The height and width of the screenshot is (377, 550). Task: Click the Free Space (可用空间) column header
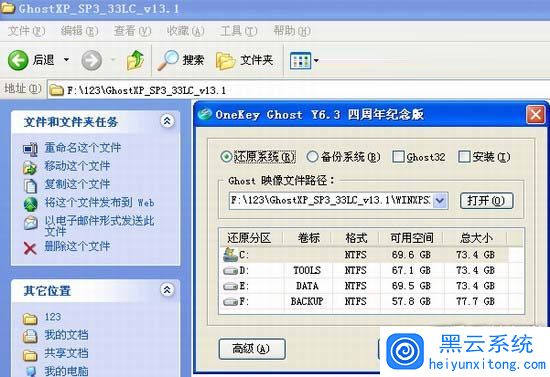[x=411, y=238]
